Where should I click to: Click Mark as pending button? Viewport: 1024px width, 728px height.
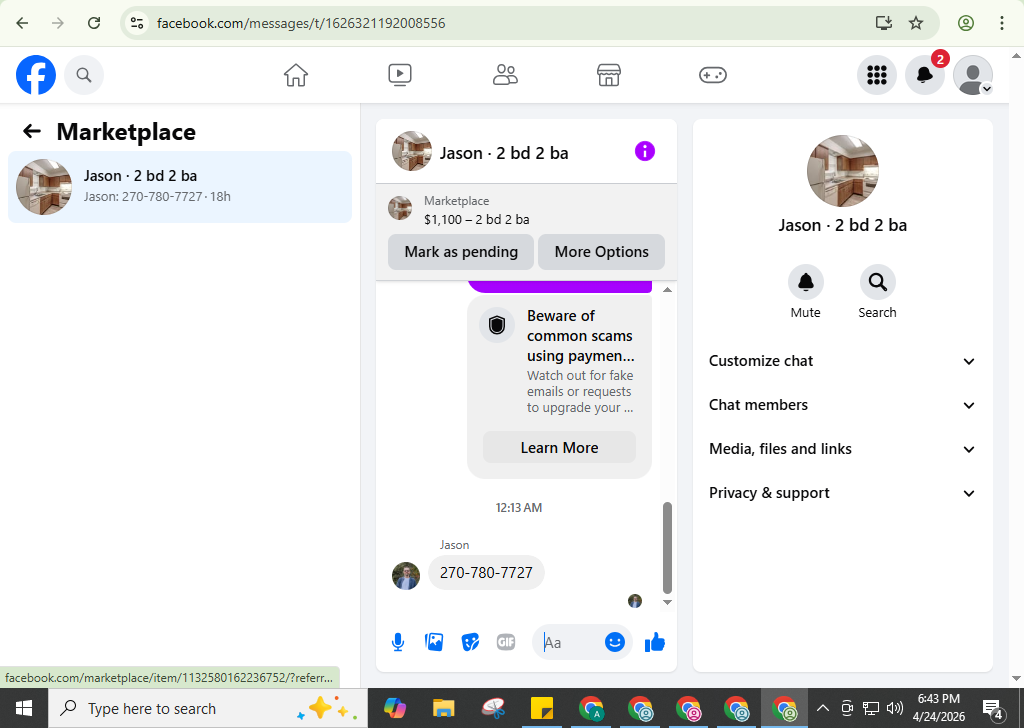pyautogui.click(x=461, y=252)
